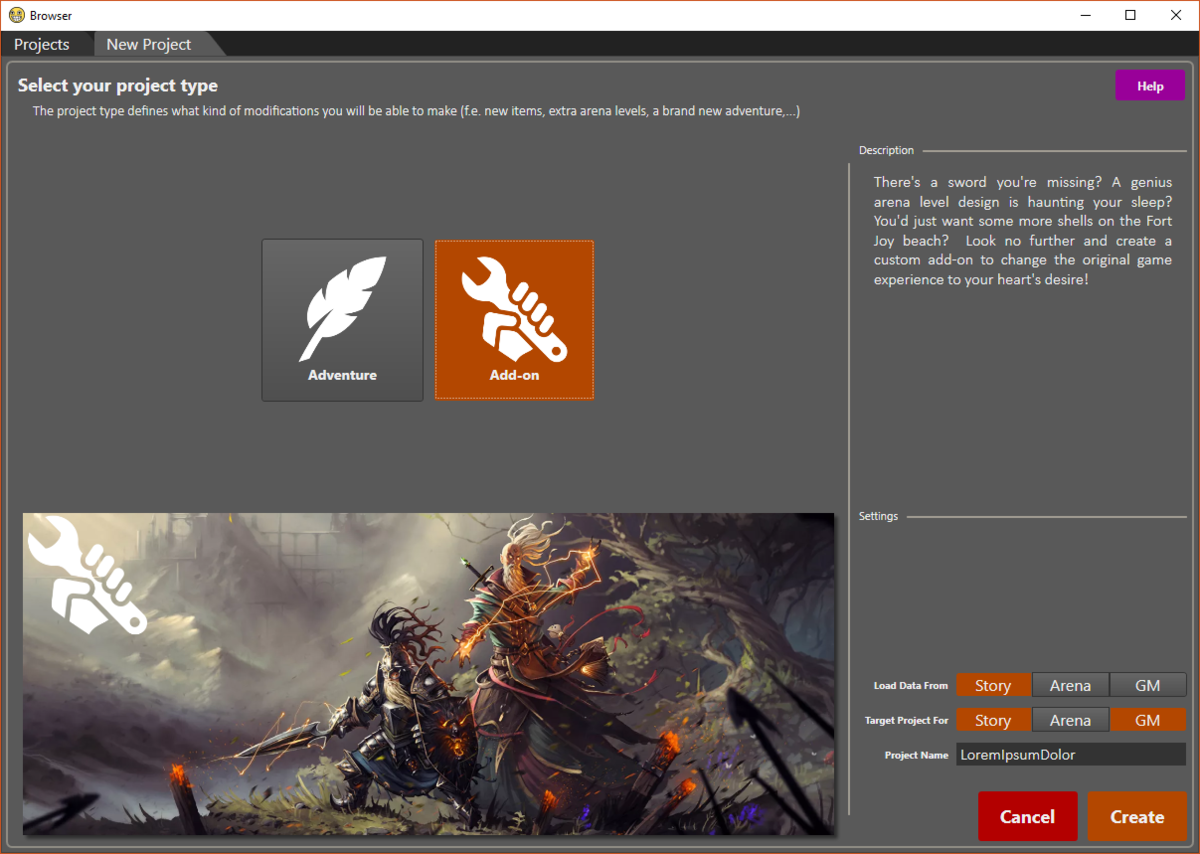Keep GM selected for Target Project For

[1148, 719]
